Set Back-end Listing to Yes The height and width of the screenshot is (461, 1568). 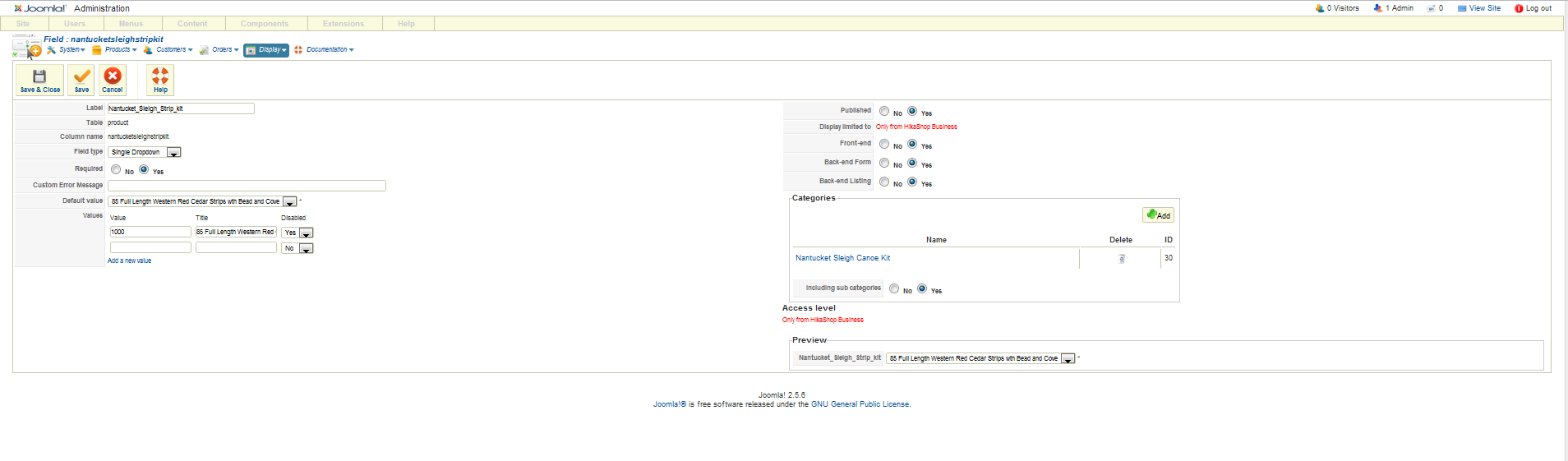click(x=912, y=182)
